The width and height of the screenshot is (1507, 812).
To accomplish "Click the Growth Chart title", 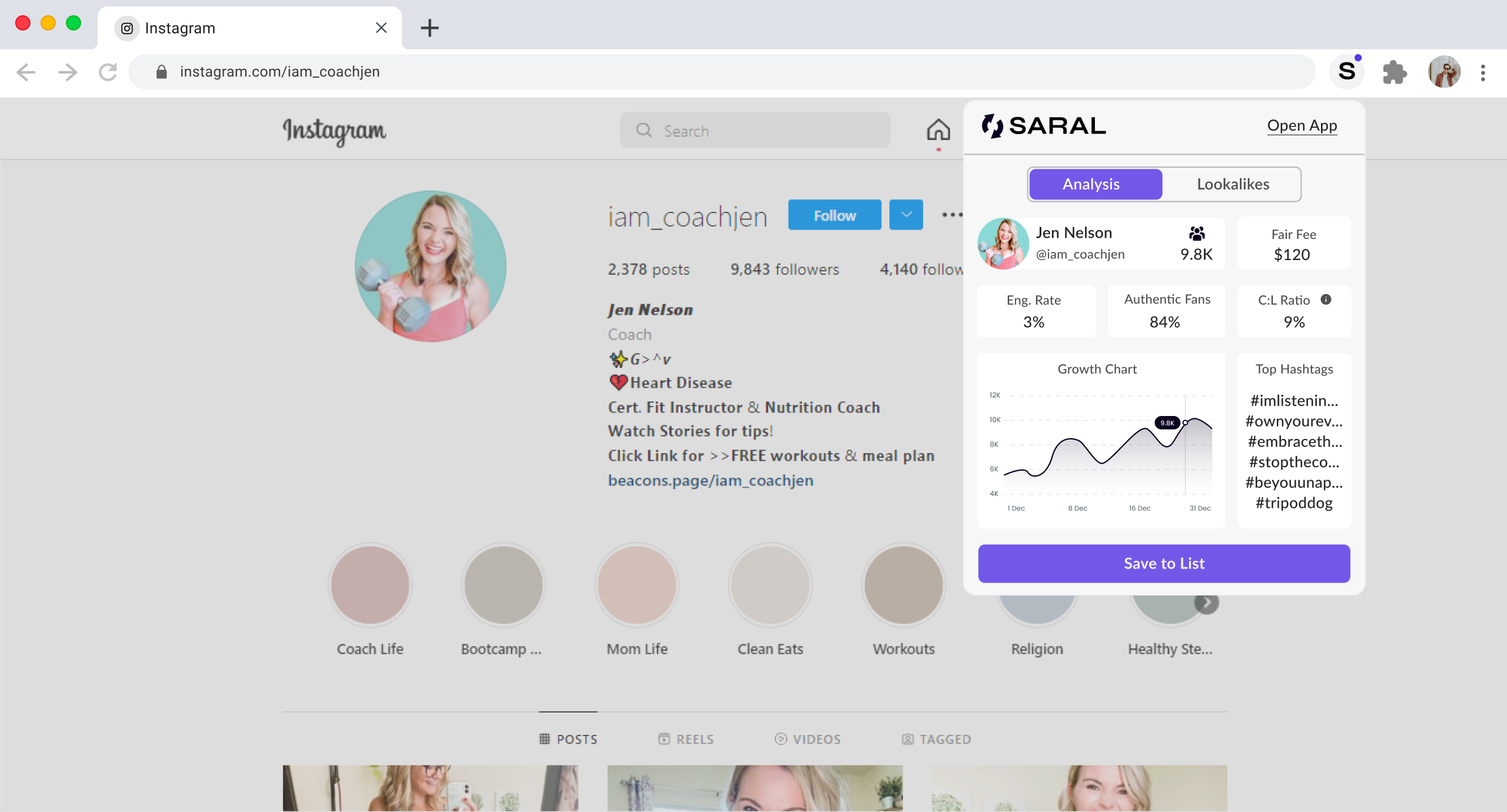I will [1097, 370].
